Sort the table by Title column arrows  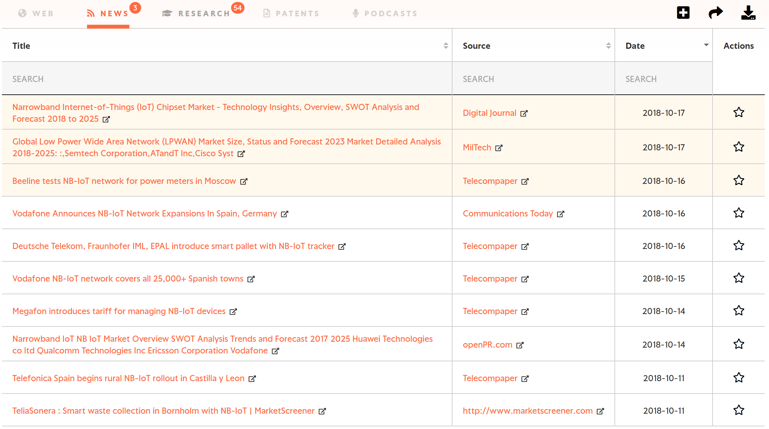click(x=446, y=46)
